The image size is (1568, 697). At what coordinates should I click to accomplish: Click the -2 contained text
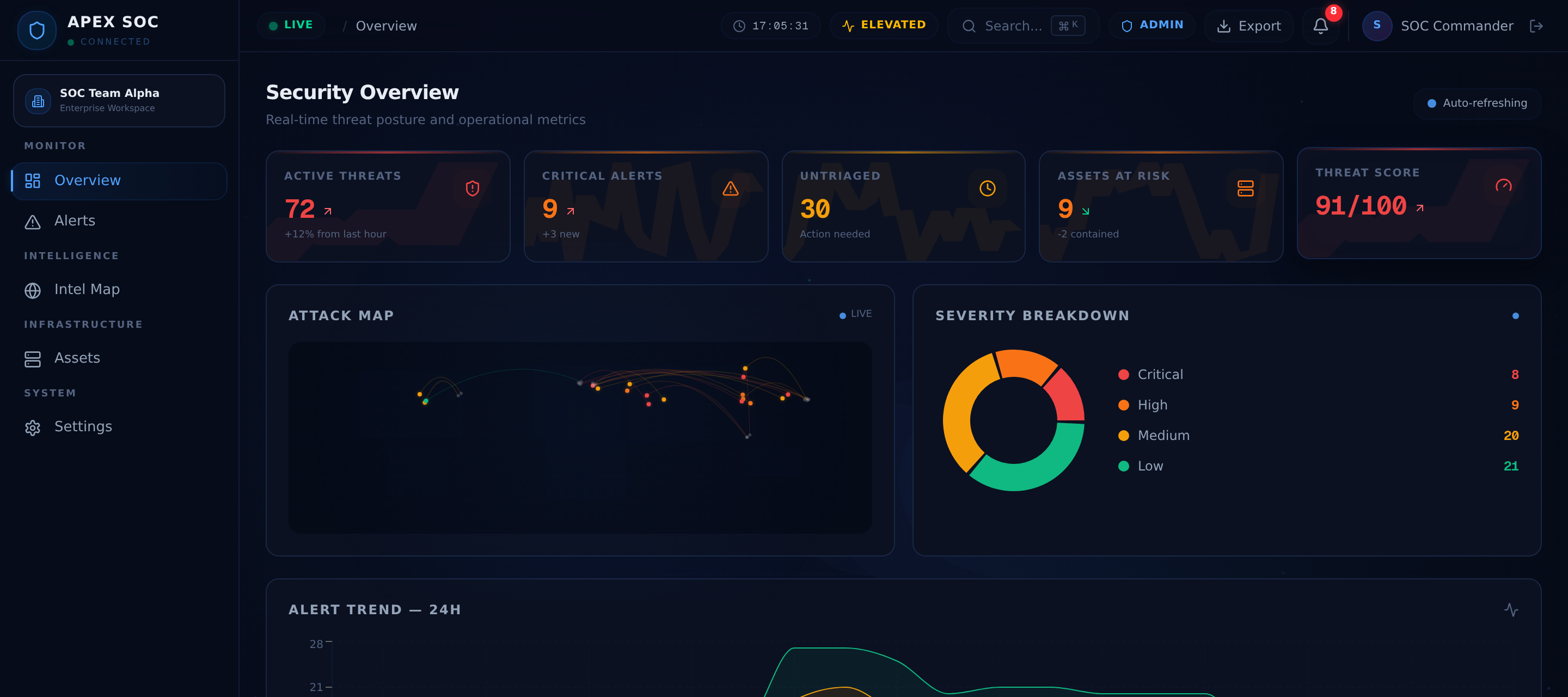pyautogui.click(x=1088, y=234)
